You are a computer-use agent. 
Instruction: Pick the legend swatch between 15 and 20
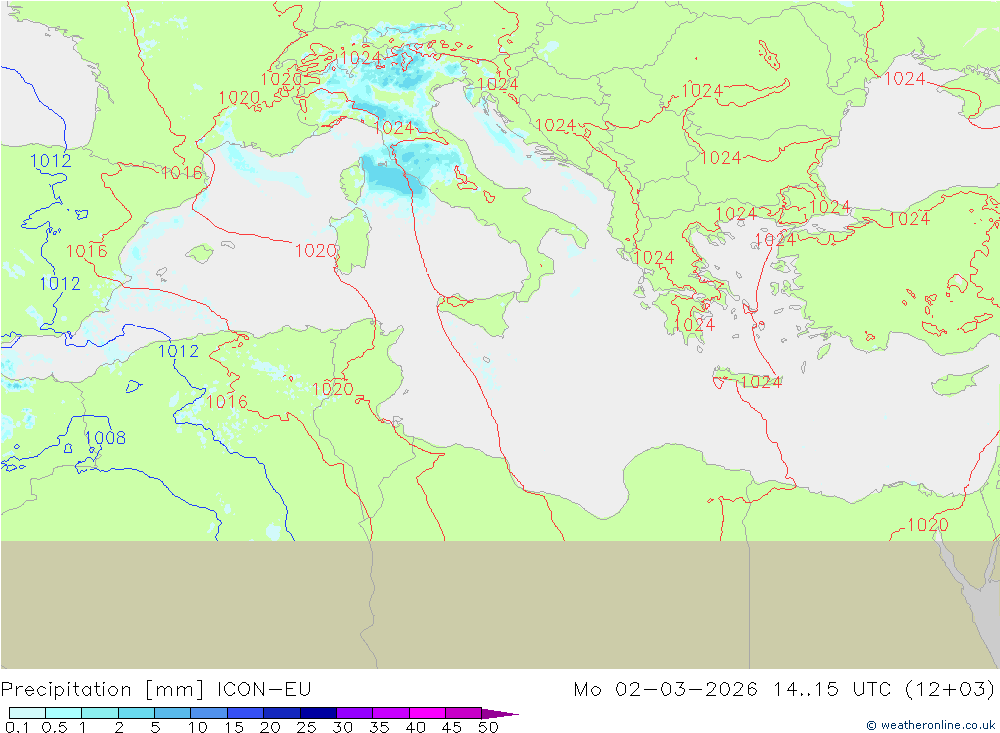(246, 713)
